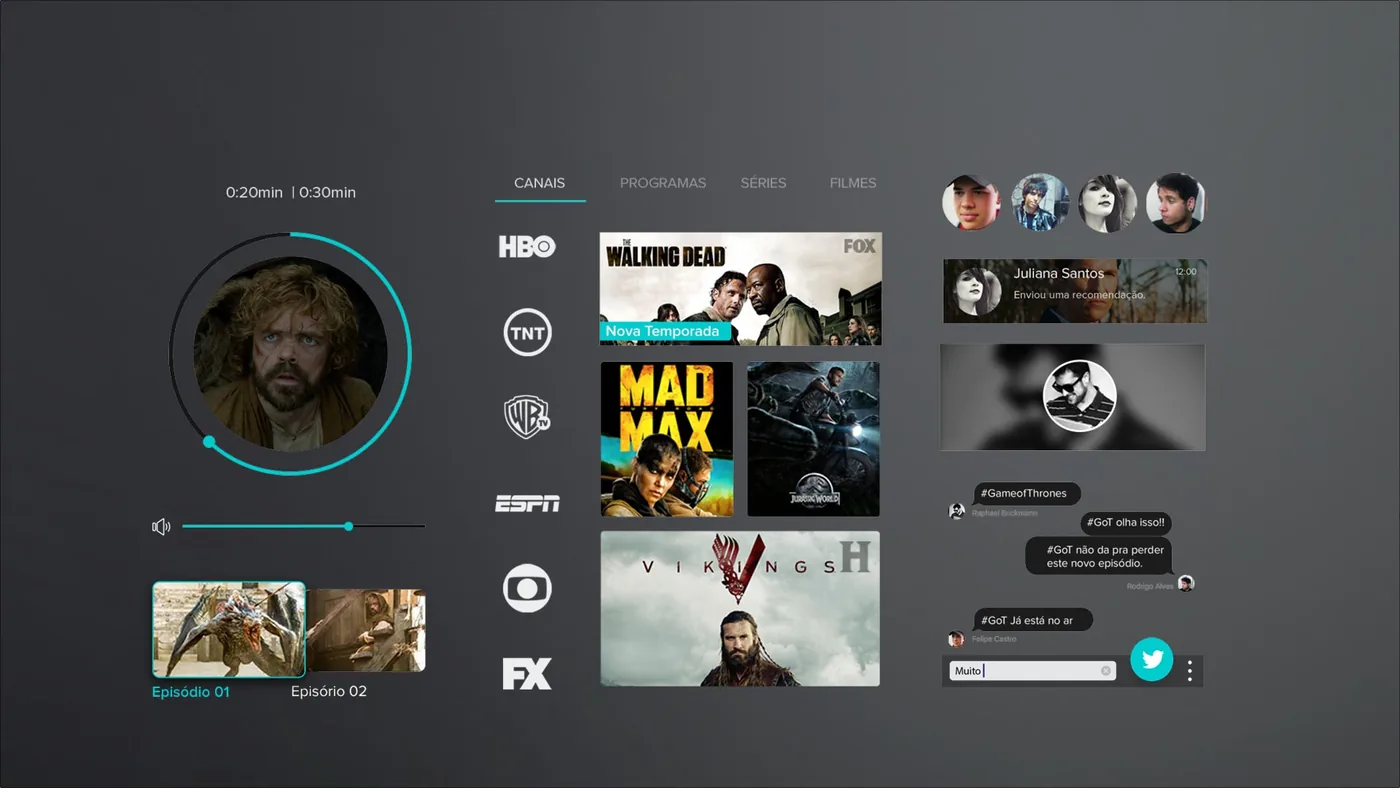Select the Episódio 01 label
The image size is (1400, 788).
pos(191,691)
